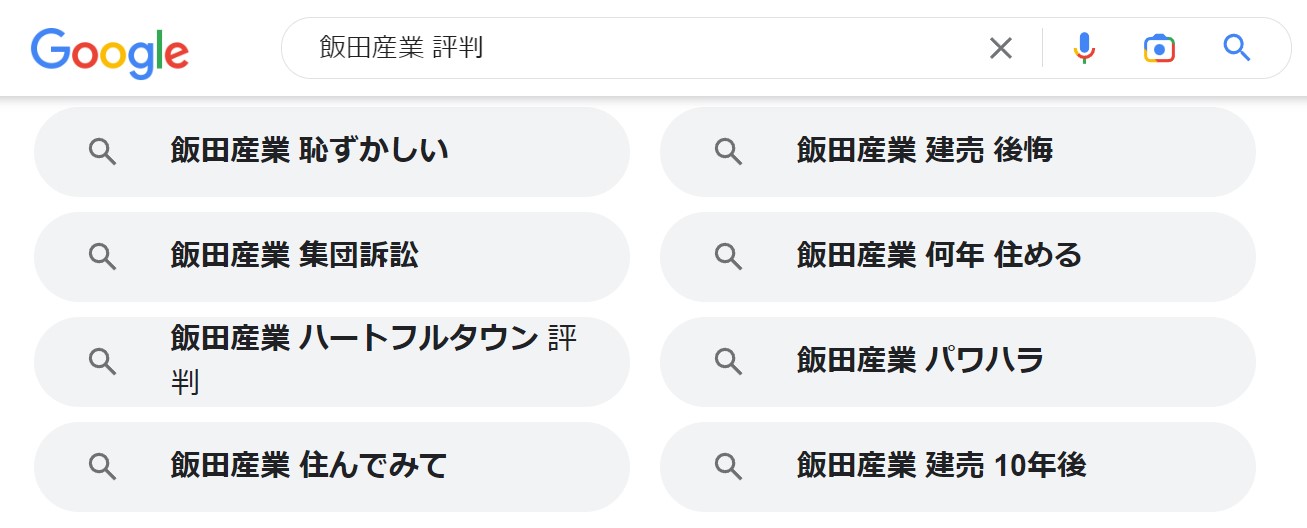Open related search 飯田産業 何年 住める
Image resolution: width=1307 pixels, height=528 pixels.
tap(958, 257)
